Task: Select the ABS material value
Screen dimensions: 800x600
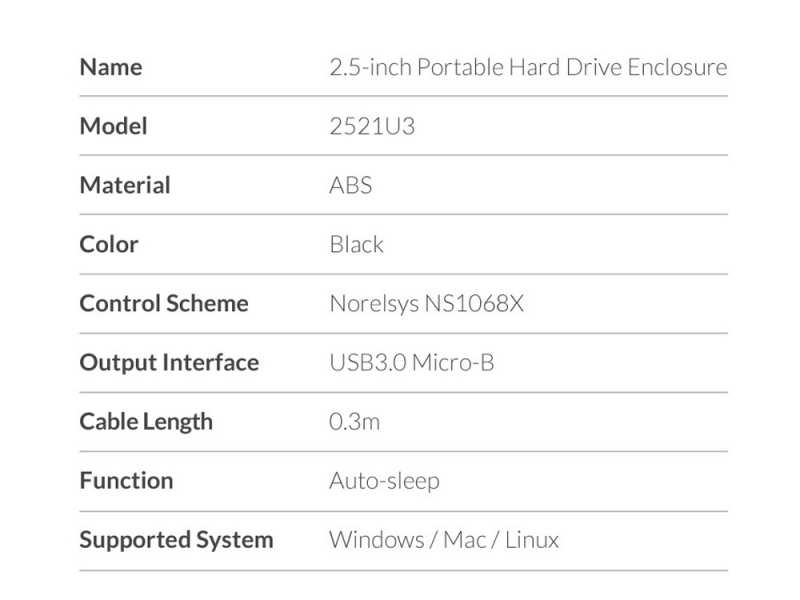Action: point(351,185)
